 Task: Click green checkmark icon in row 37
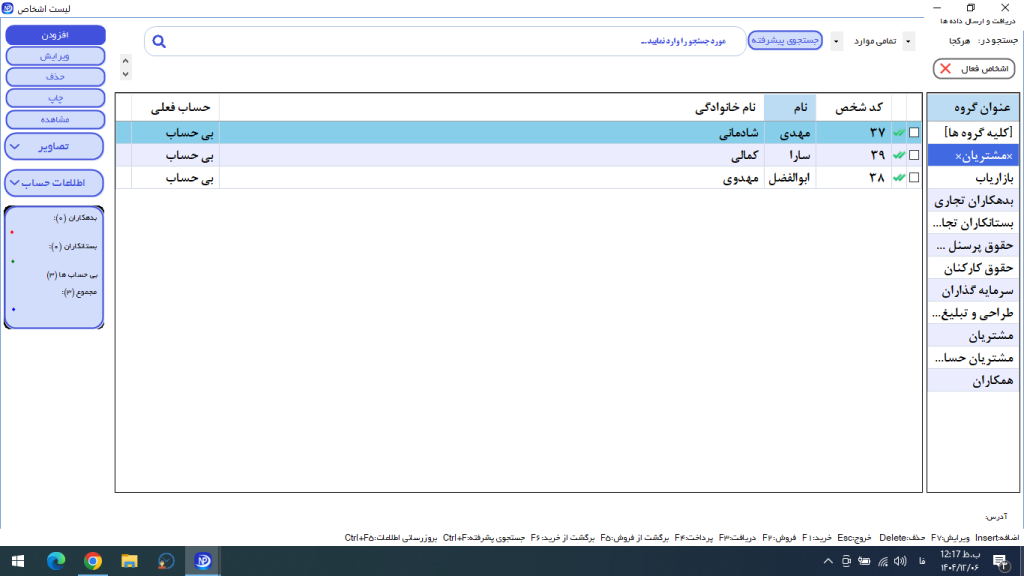[899, 133]
